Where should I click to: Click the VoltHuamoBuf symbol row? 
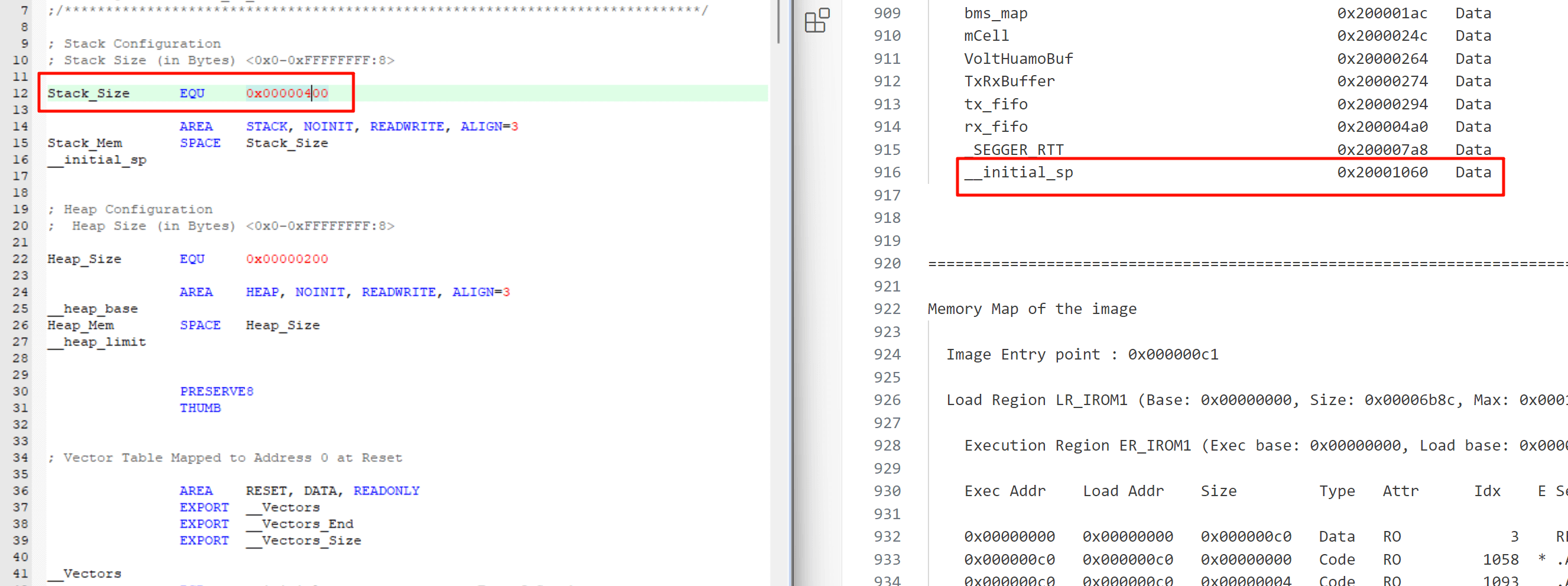tap(1018, 59)
